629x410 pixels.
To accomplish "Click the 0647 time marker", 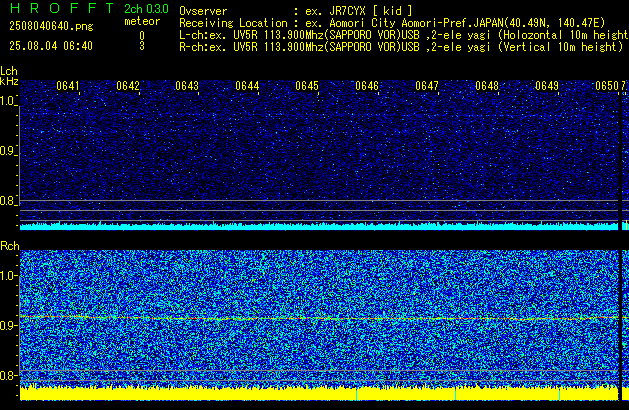I will tap(427, 86).
